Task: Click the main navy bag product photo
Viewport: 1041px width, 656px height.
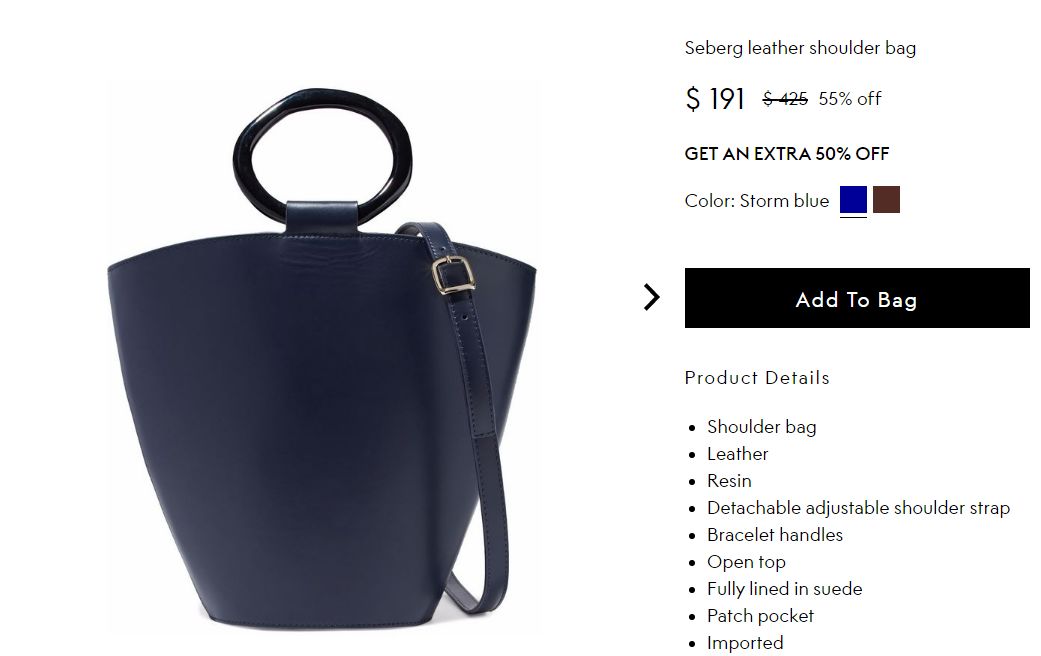Action: click(322, 359)
